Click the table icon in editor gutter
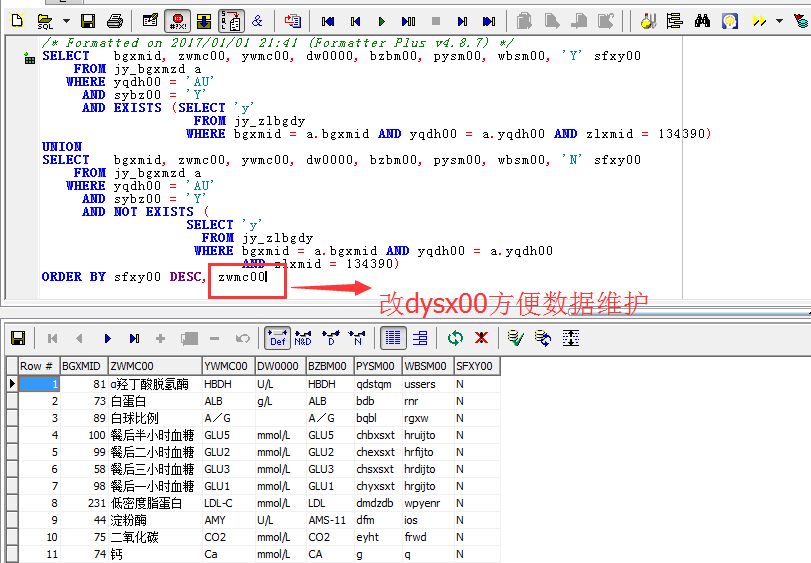 point(29,59)
